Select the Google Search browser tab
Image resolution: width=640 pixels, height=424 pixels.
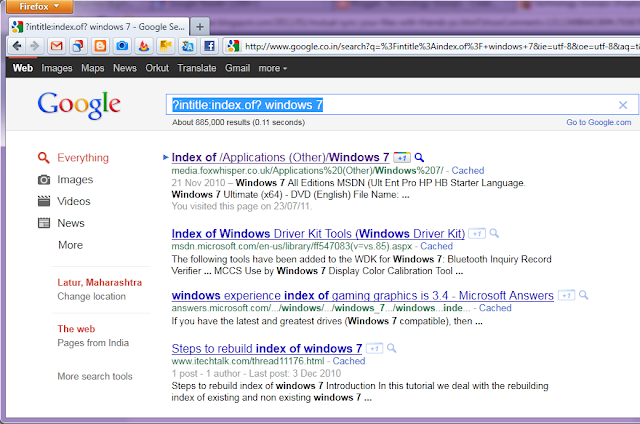(x=99, y=27)
